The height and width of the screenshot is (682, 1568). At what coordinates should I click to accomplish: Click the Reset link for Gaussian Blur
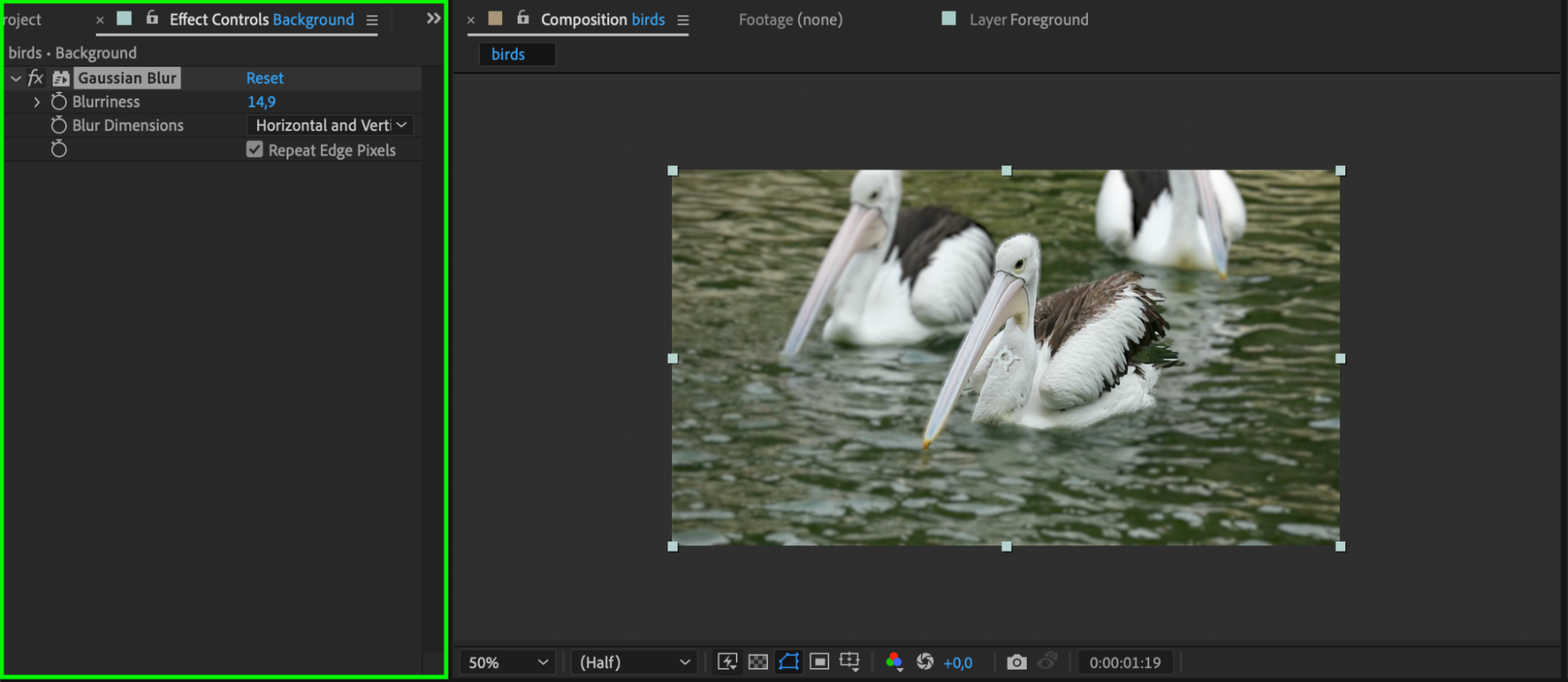pyautogui.click(x=264, y=78)
